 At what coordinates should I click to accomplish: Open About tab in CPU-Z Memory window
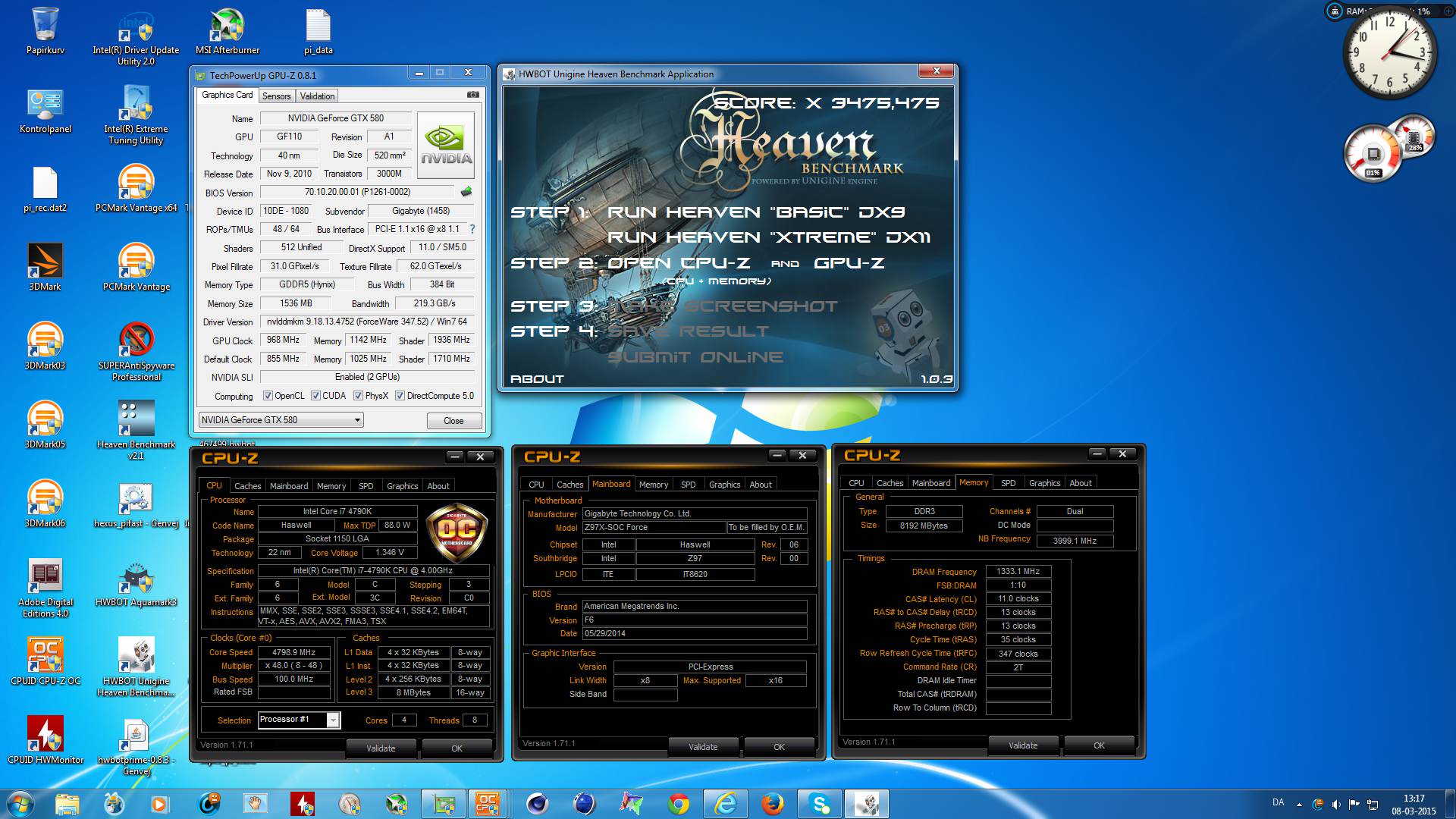[1081, 483]
